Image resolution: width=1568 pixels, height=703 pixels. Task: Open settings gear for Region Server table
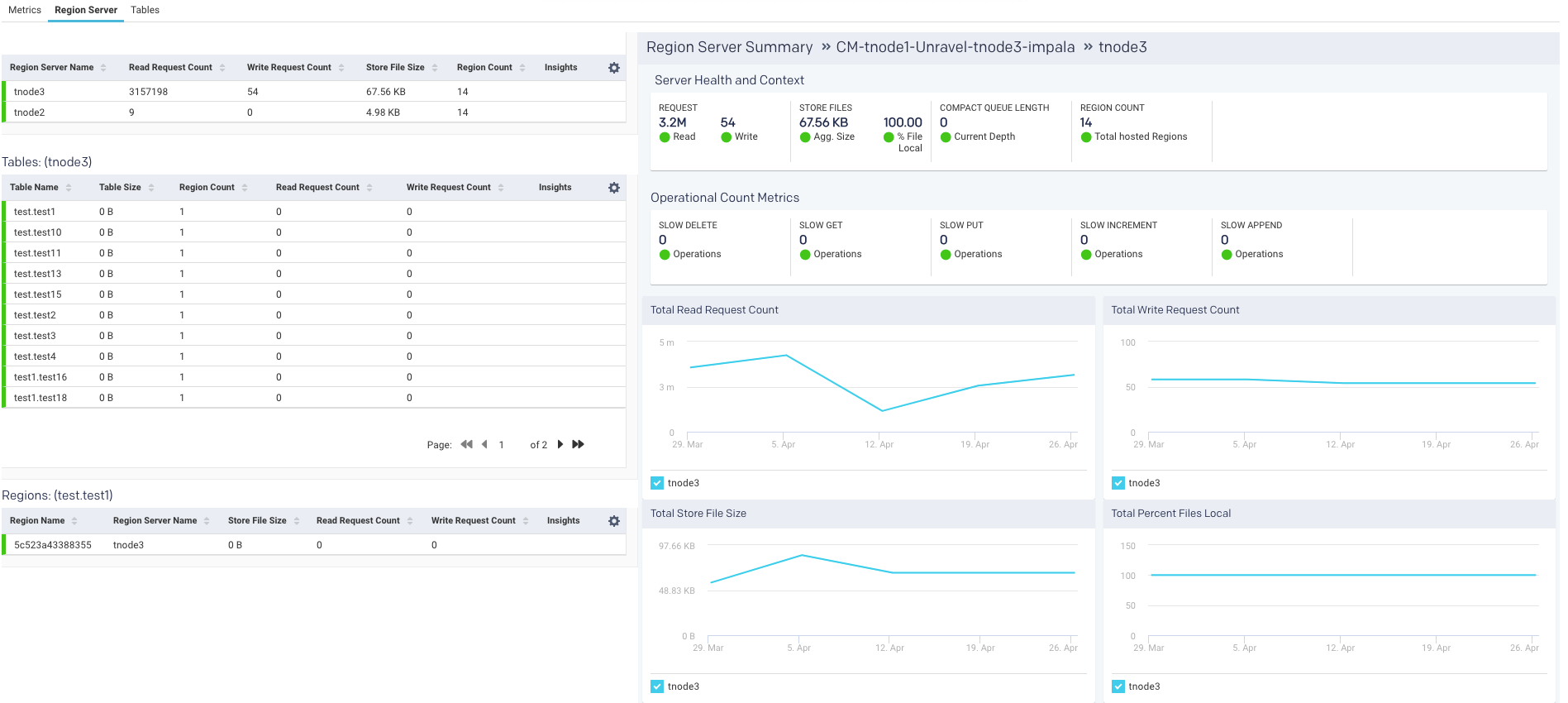[x=614, y=68]
